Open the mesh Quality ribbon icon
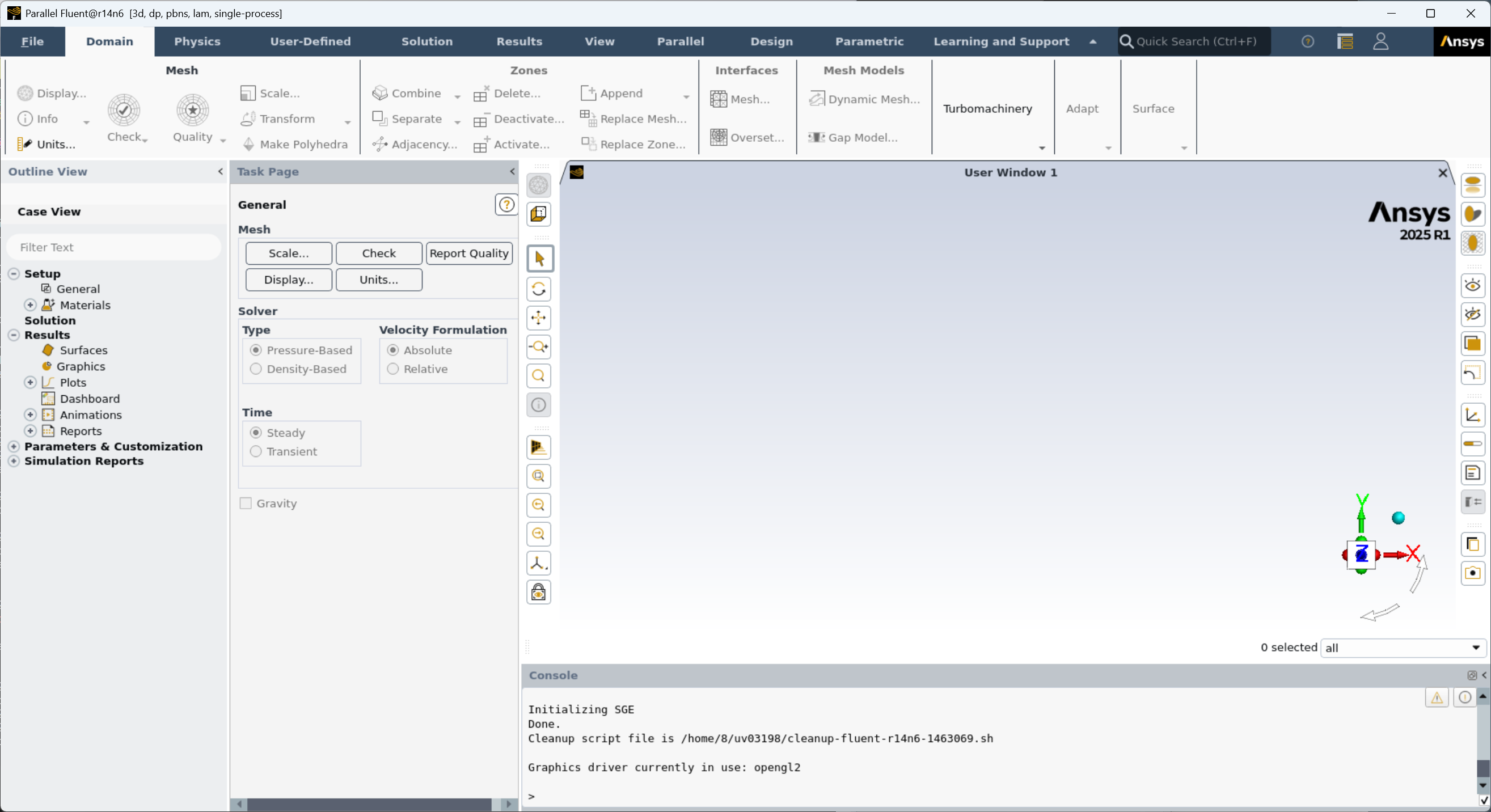1491x812 pixels. tap(193, 110)
